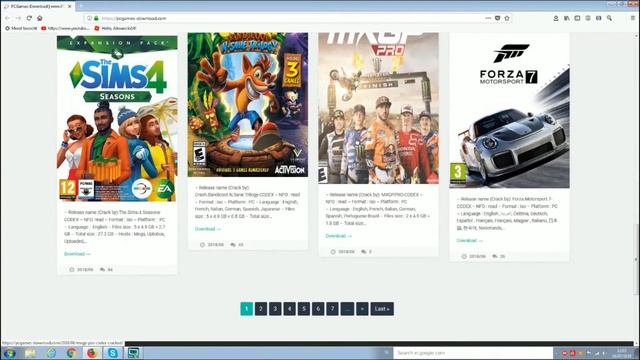Click Download link under The Sims 4 Seasons
The width and height of the screenshot is (640, 360).
click(77, 254)
